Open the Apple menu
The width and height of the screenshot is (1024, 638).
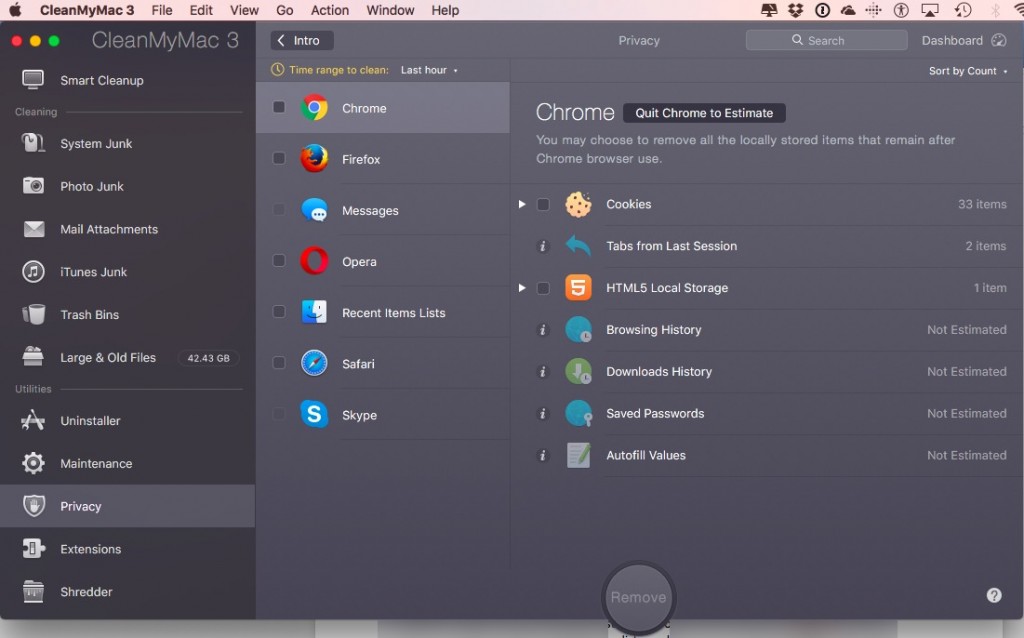click(x=15, y=10)
